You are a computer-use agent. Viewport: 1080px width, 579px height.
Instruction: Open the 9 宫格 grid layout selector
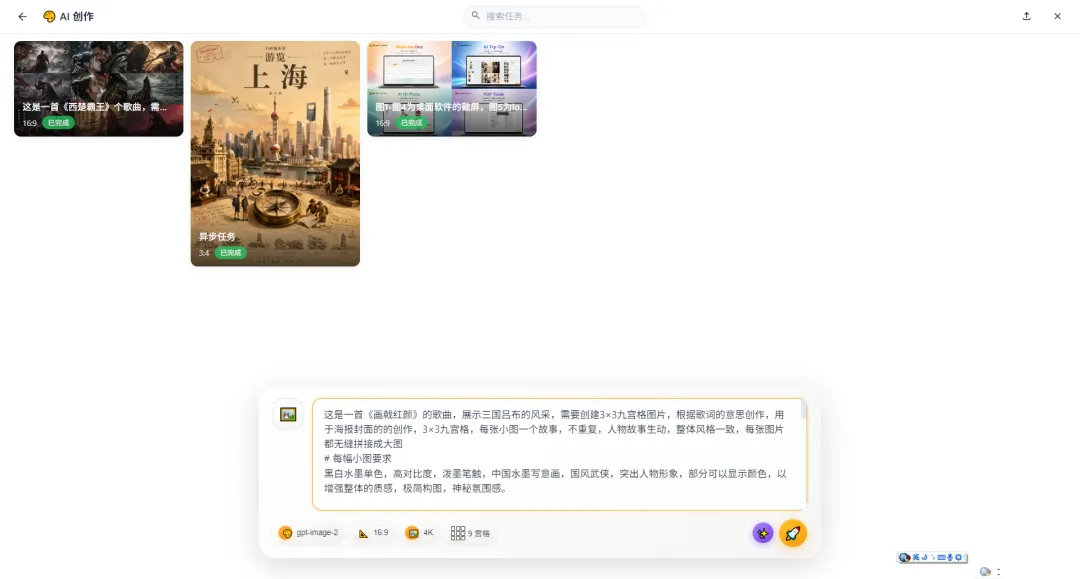click(470, 533)
